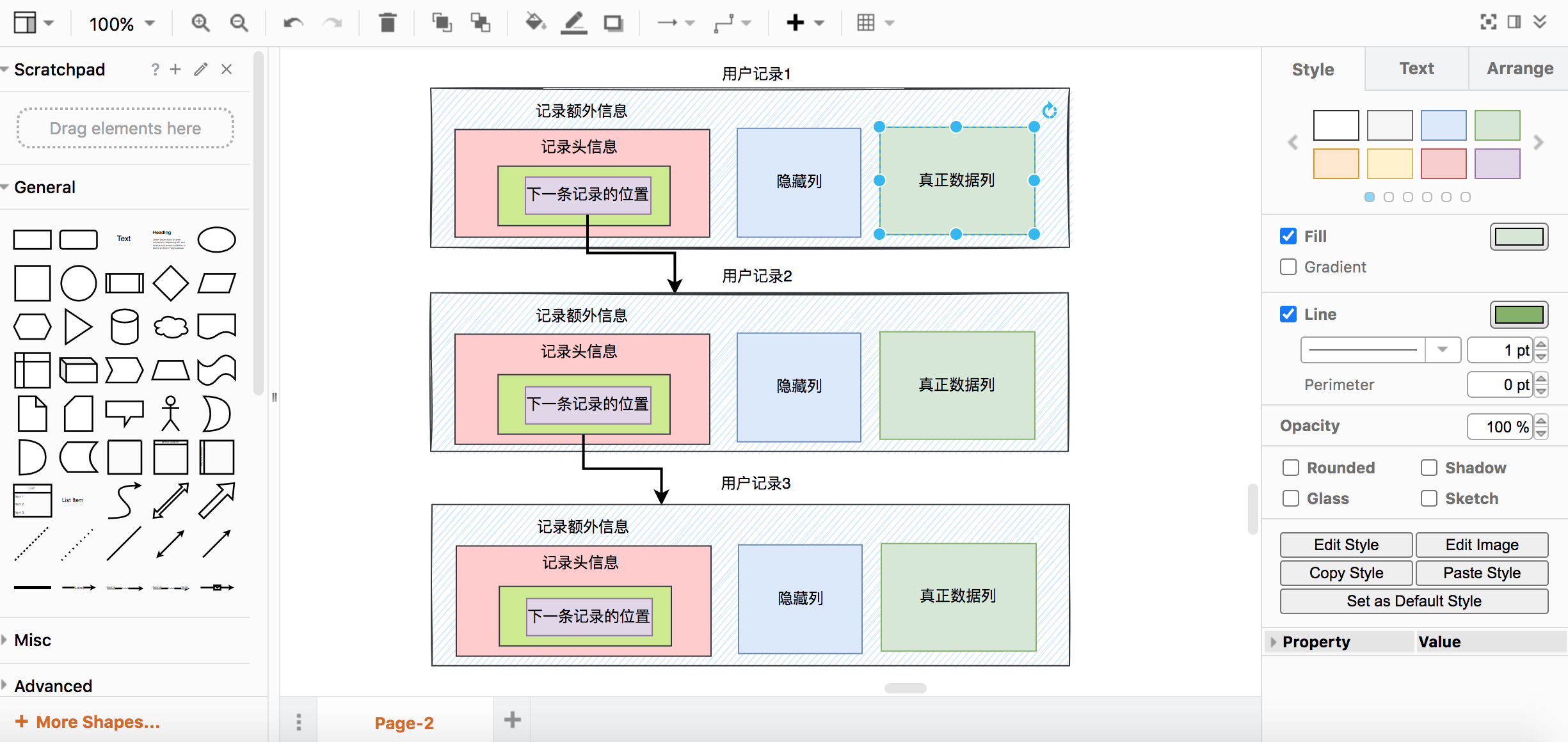Bring selection to front icon
The height and width of the screenshot is (742, 1568).
tap(442, 23)
